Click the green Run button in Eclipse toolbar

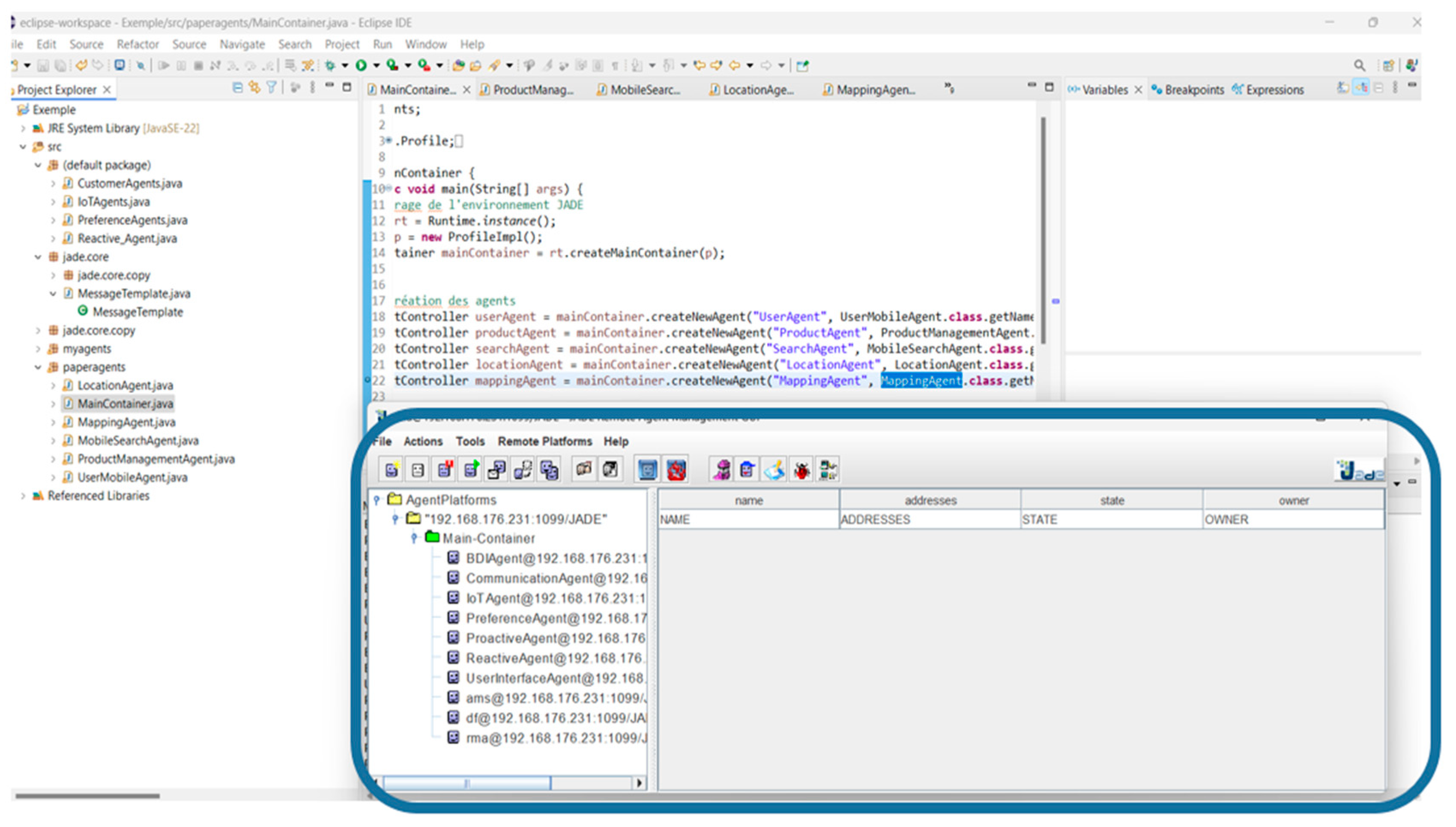coord(361,66)
